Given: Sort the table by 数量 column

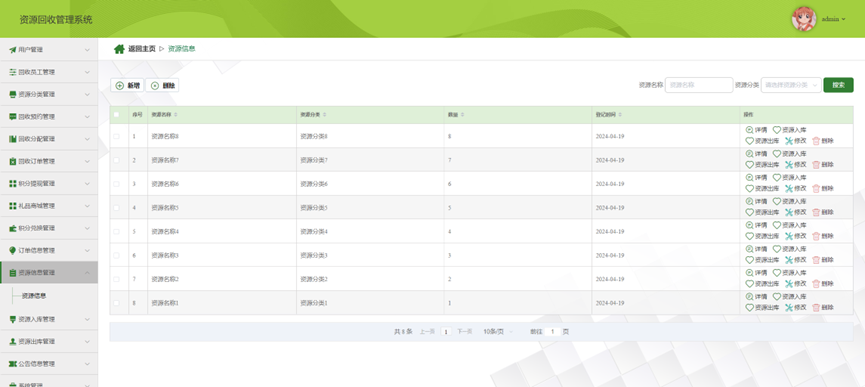Looking at the screenshot, I should point(462,115).
